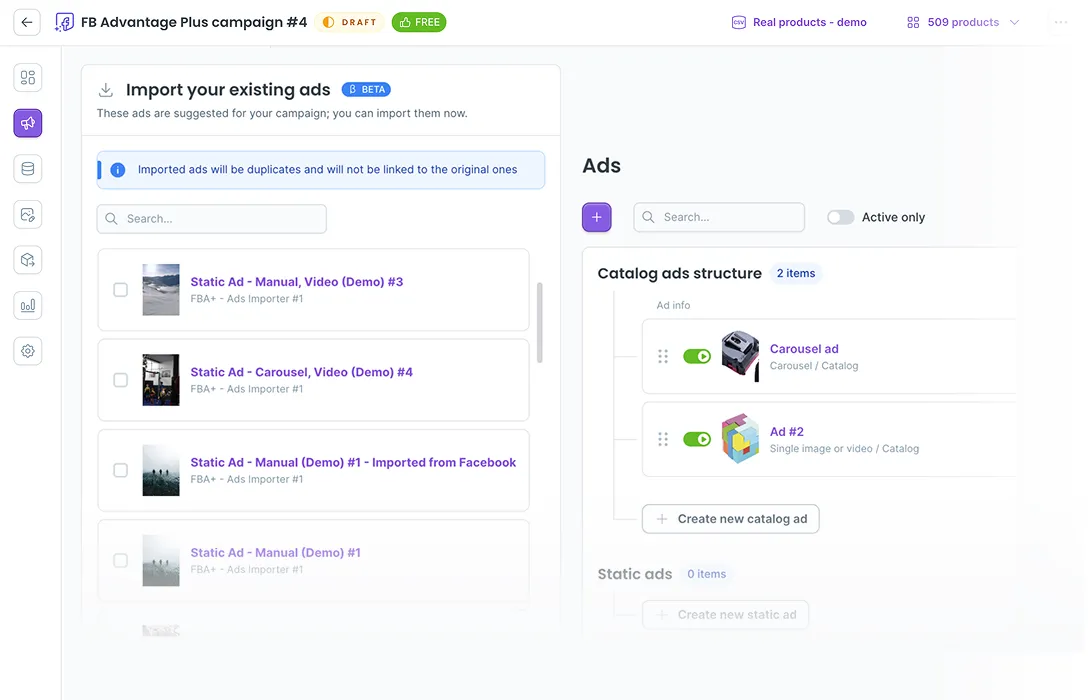Screen dimensions: 1088x700
Task: Click the Carousel ad product thumbnail
Action: pyautogui.click(x=740, y=357)
